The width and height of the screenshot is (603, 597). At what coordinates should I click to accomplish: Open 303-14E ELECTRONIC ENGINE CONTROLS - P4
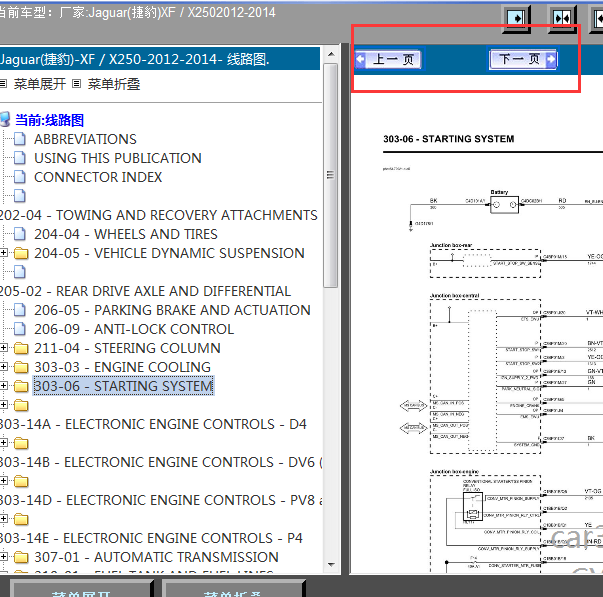tap(151, 538)
